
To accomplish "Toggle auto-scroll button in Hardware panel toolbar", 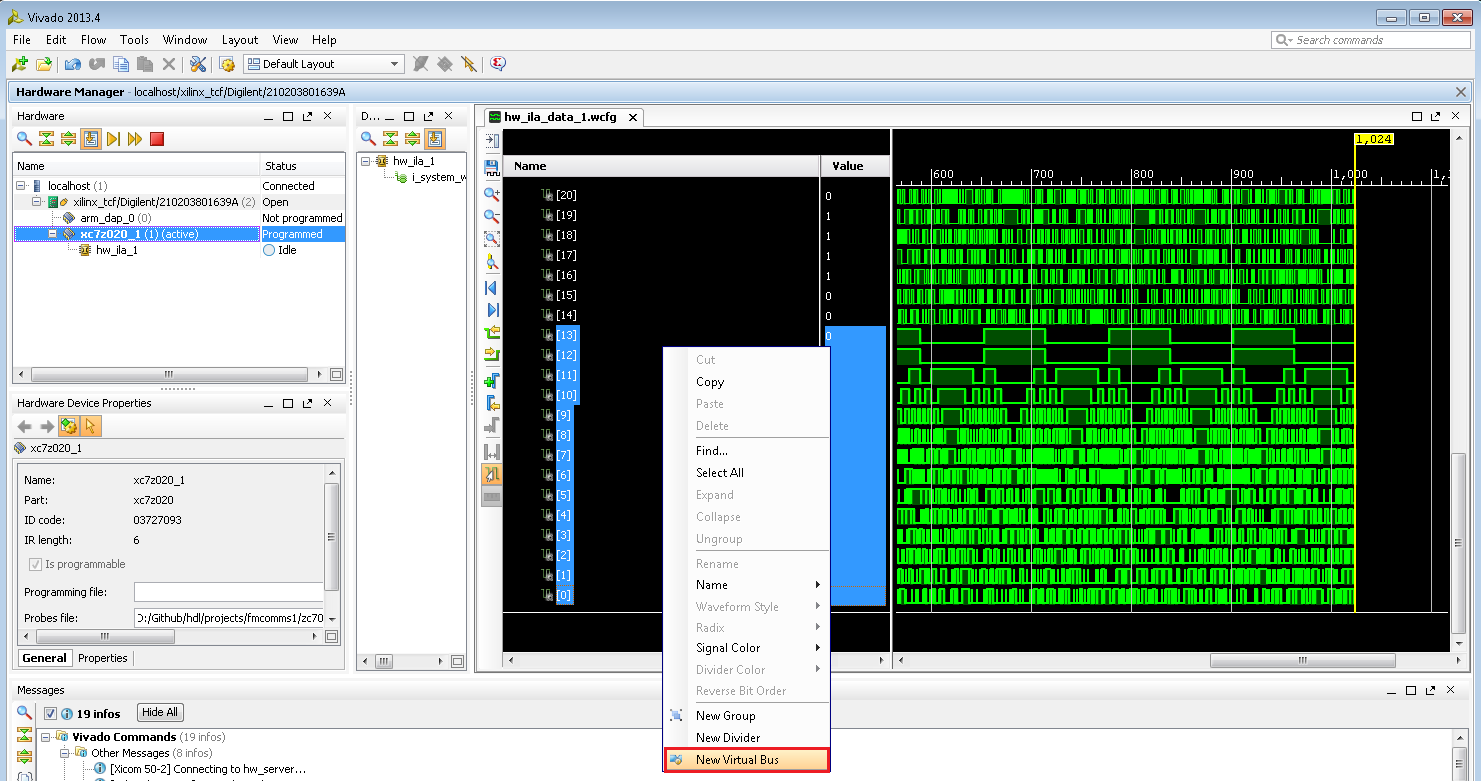I will click(91, 139).
